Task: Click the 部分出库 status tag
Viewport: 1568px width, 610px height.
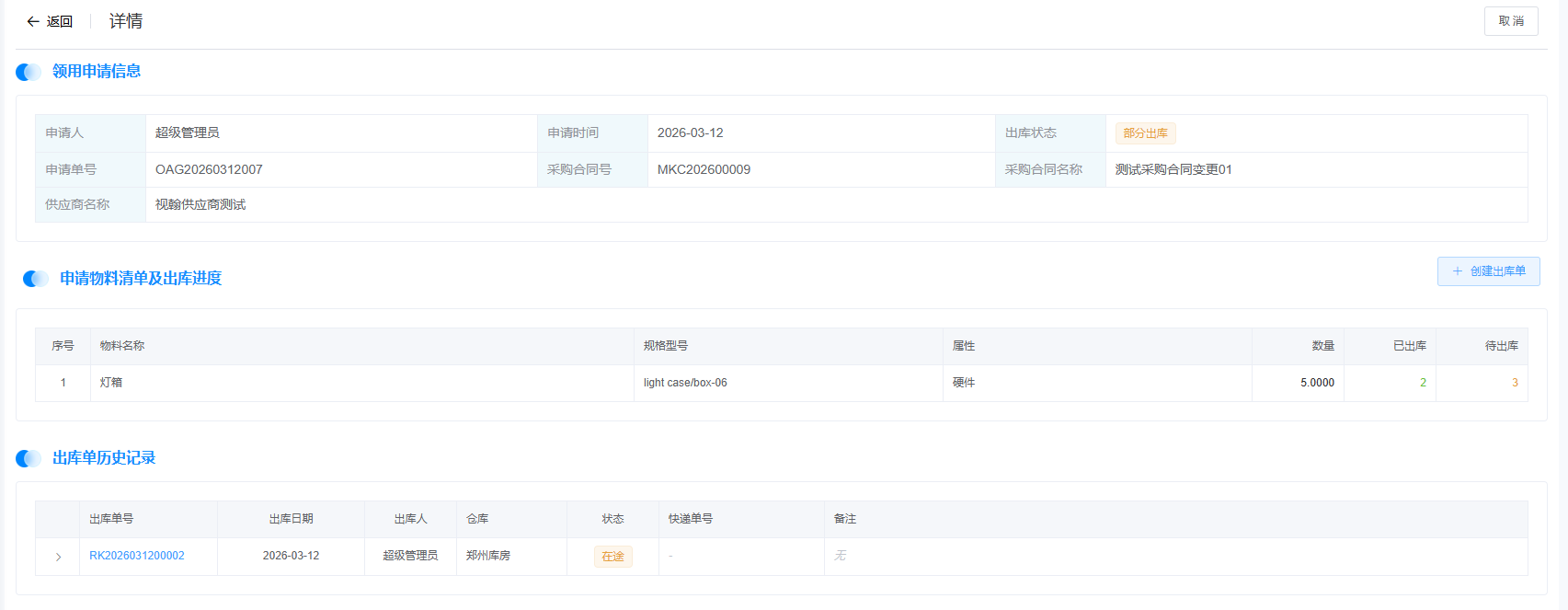Action: [1145, 133]
